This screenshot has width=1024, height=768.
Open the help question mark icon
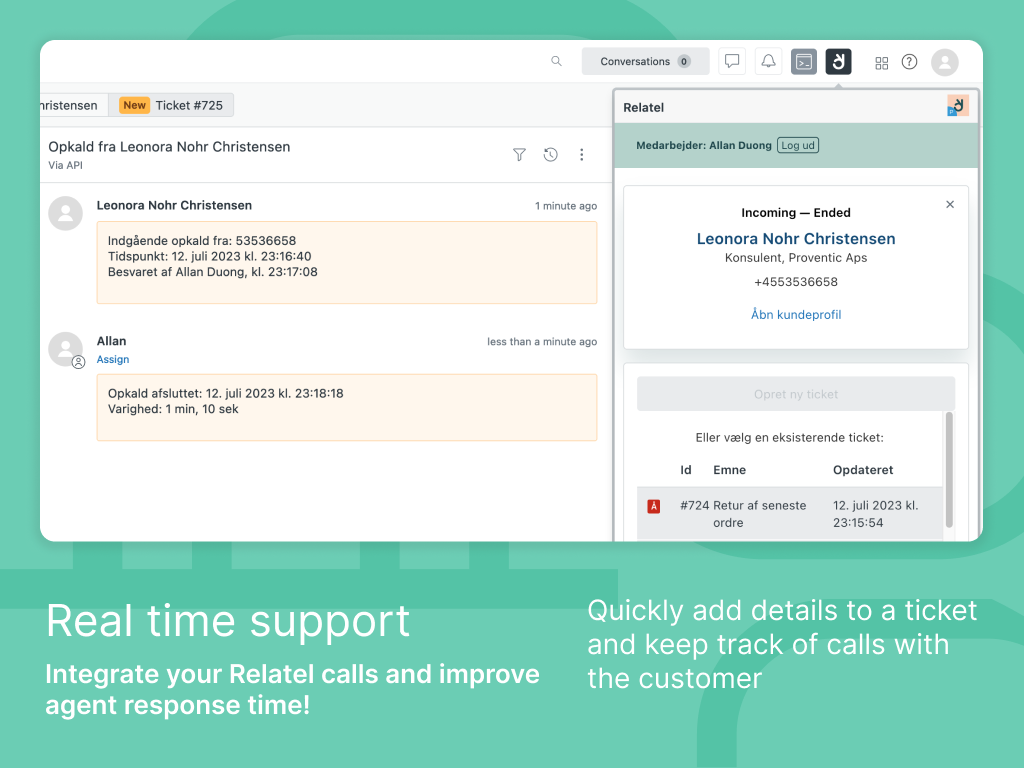click(x=909, y=62)
